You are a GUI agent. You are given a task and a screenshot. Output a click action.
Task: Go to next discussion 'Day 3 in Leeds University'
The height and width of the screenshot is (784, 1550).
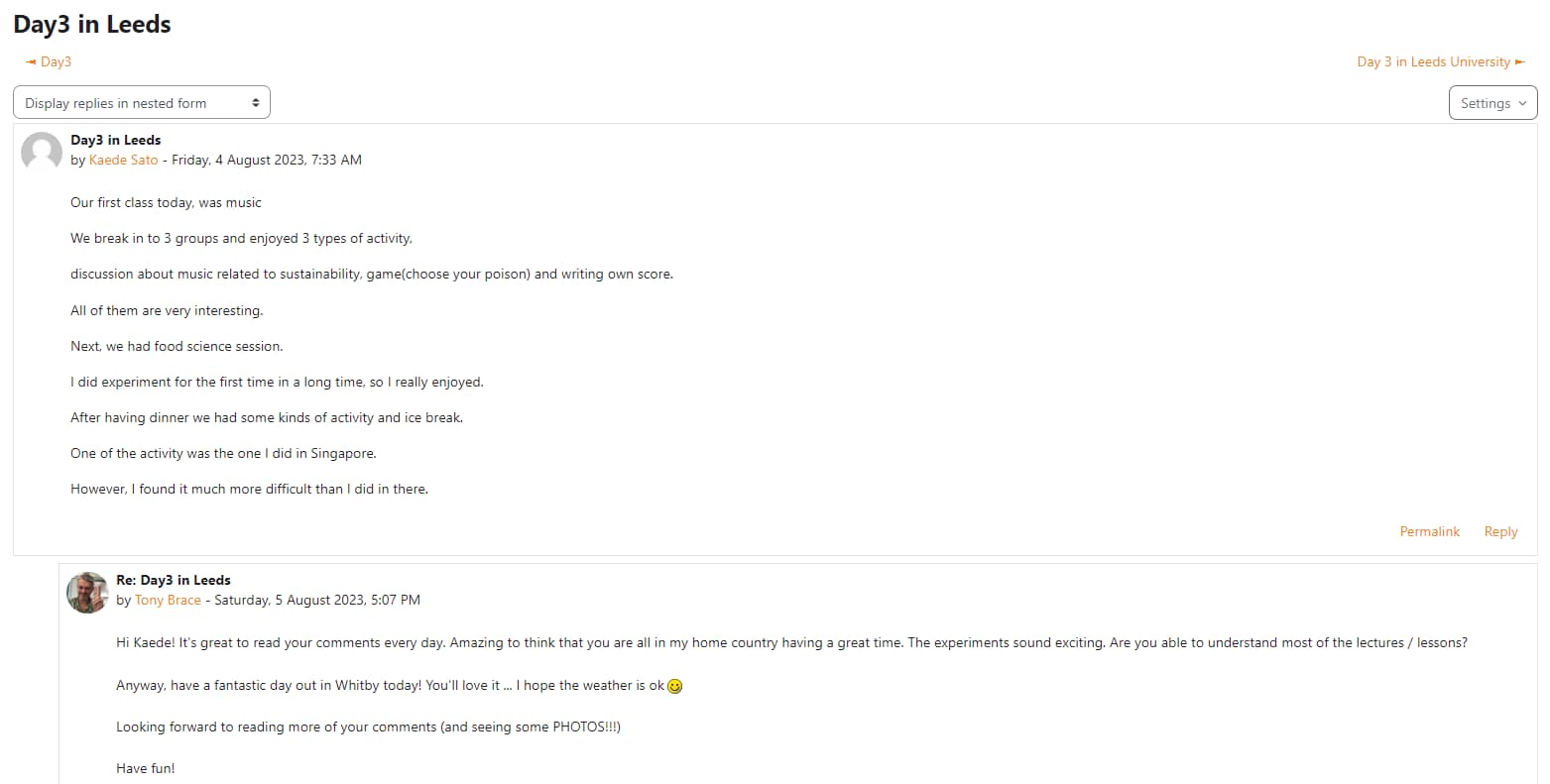coord(1433,61)
